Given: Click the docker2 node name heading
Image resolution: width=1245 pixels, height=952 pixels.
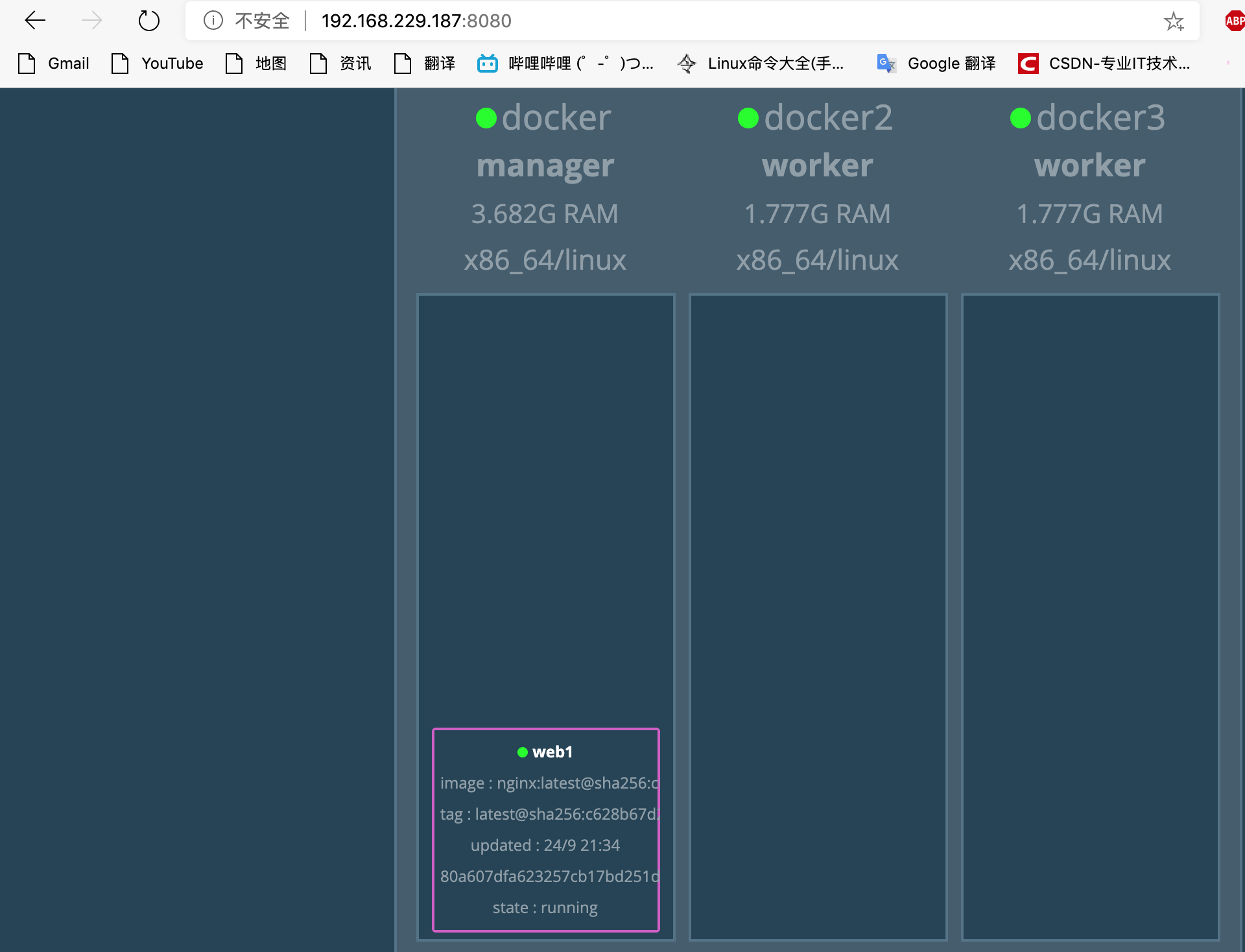Looking at the screenshot, I should pos(828,117).
